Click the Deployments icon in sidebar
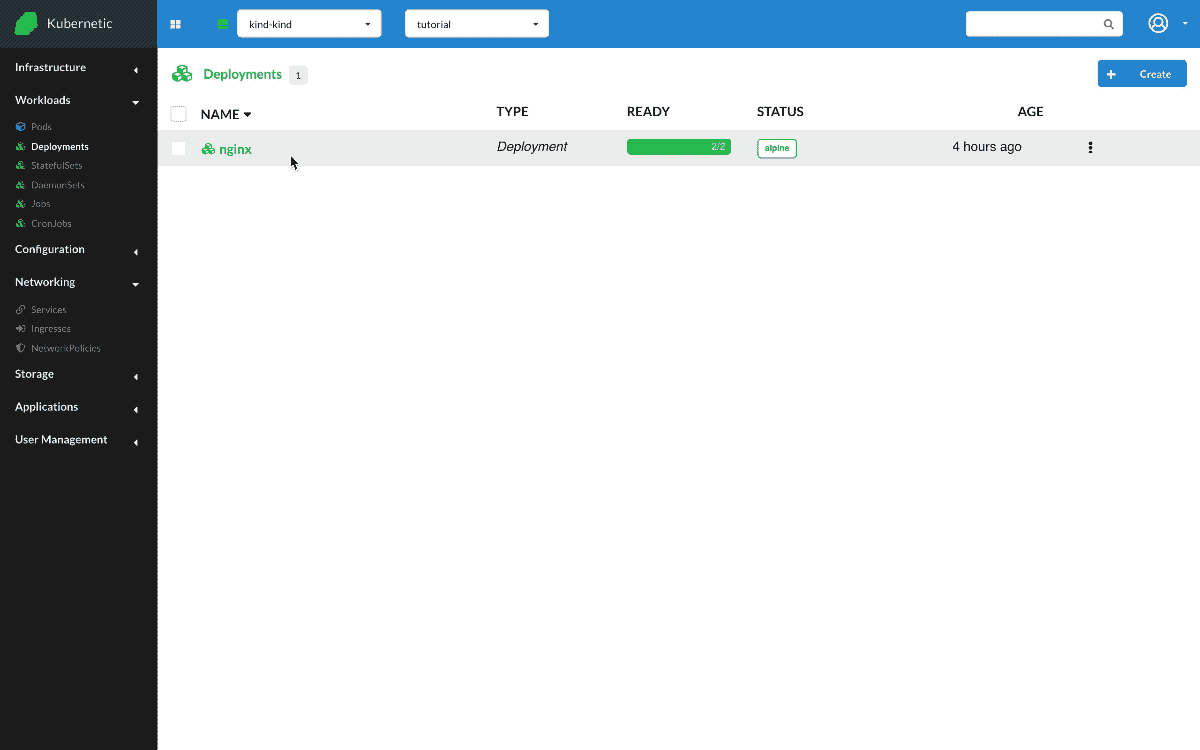Image resolution: width=1200 pixels, height=750 pixels. click(21, 146)
